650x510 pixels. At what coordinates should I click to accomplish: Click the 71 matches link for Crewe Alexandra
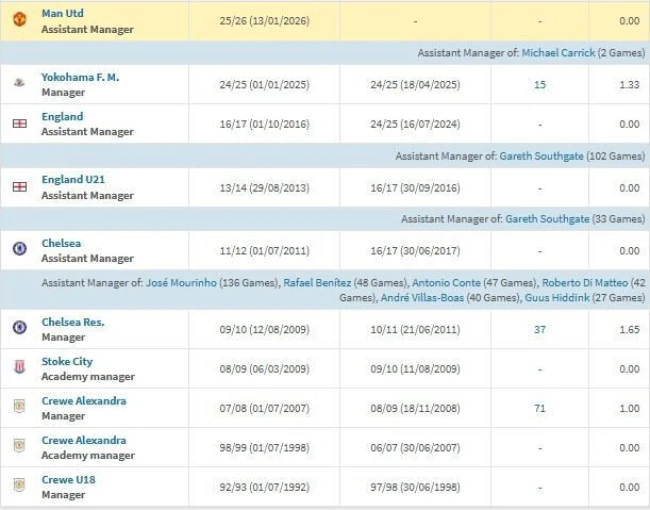click(x=540, y=408)
